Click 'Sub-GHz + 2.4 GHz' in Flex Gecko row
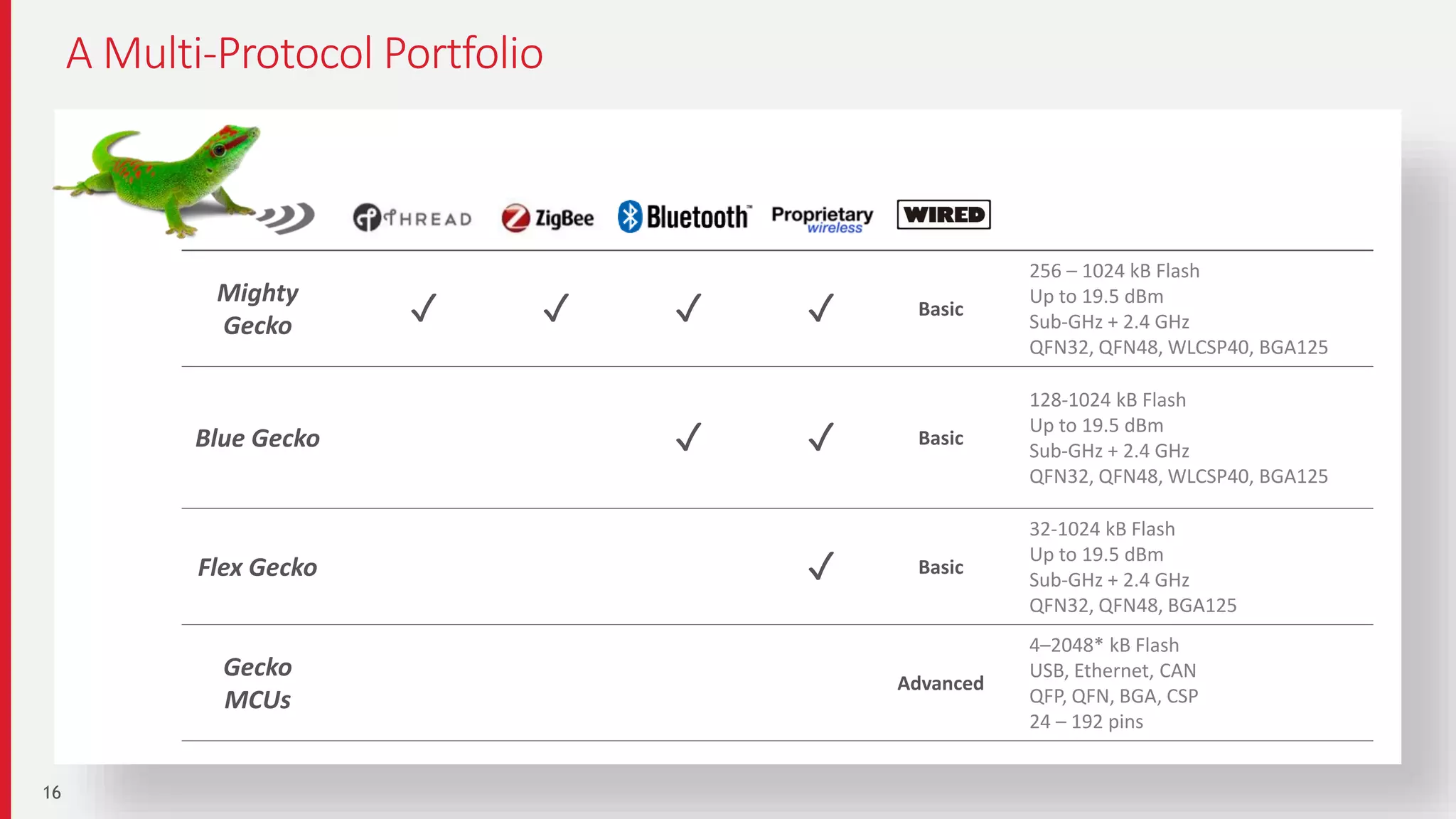Viewport: 1456px width, 819px height. 1109,580
